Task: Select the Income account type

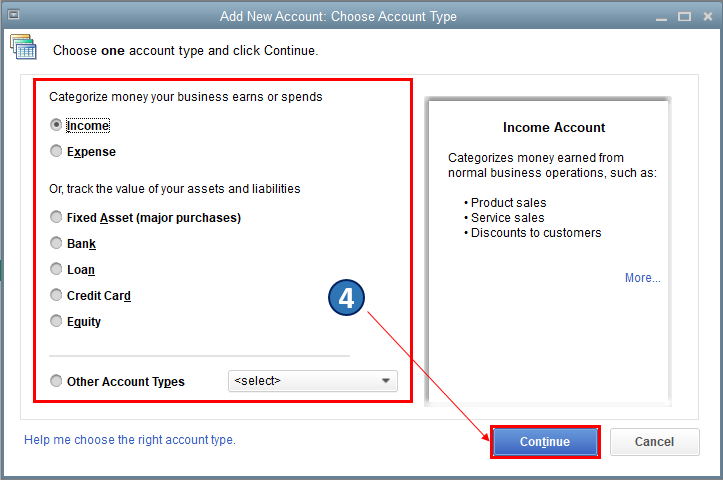Action: [x=56, y=126]
